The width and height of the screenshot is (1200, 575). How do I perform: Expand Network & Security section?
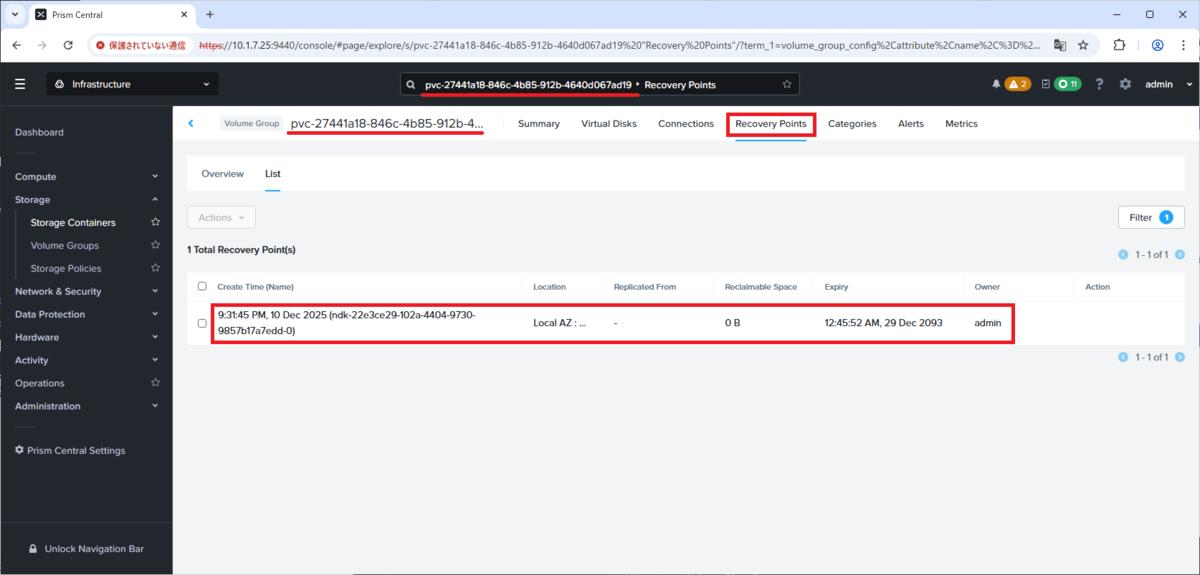(86, 291)
